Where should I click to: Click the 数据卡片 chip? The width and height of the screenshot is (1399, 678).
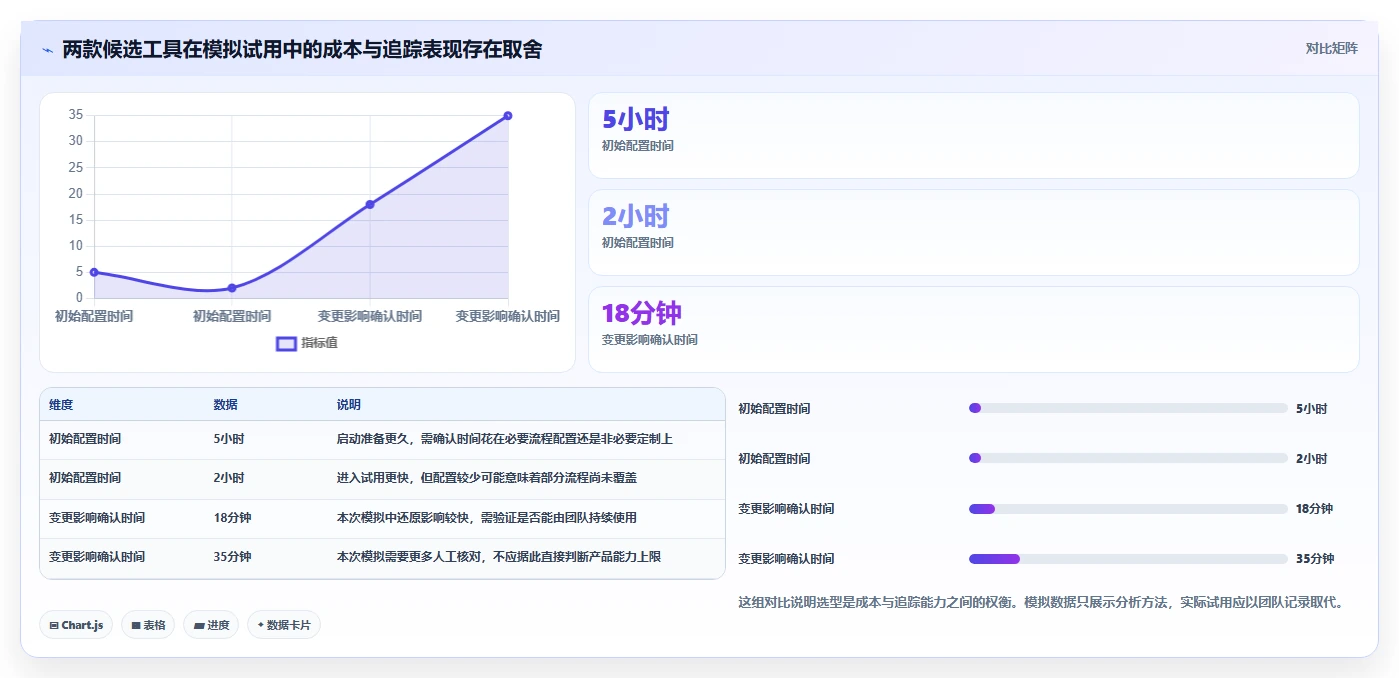point(284,625)
